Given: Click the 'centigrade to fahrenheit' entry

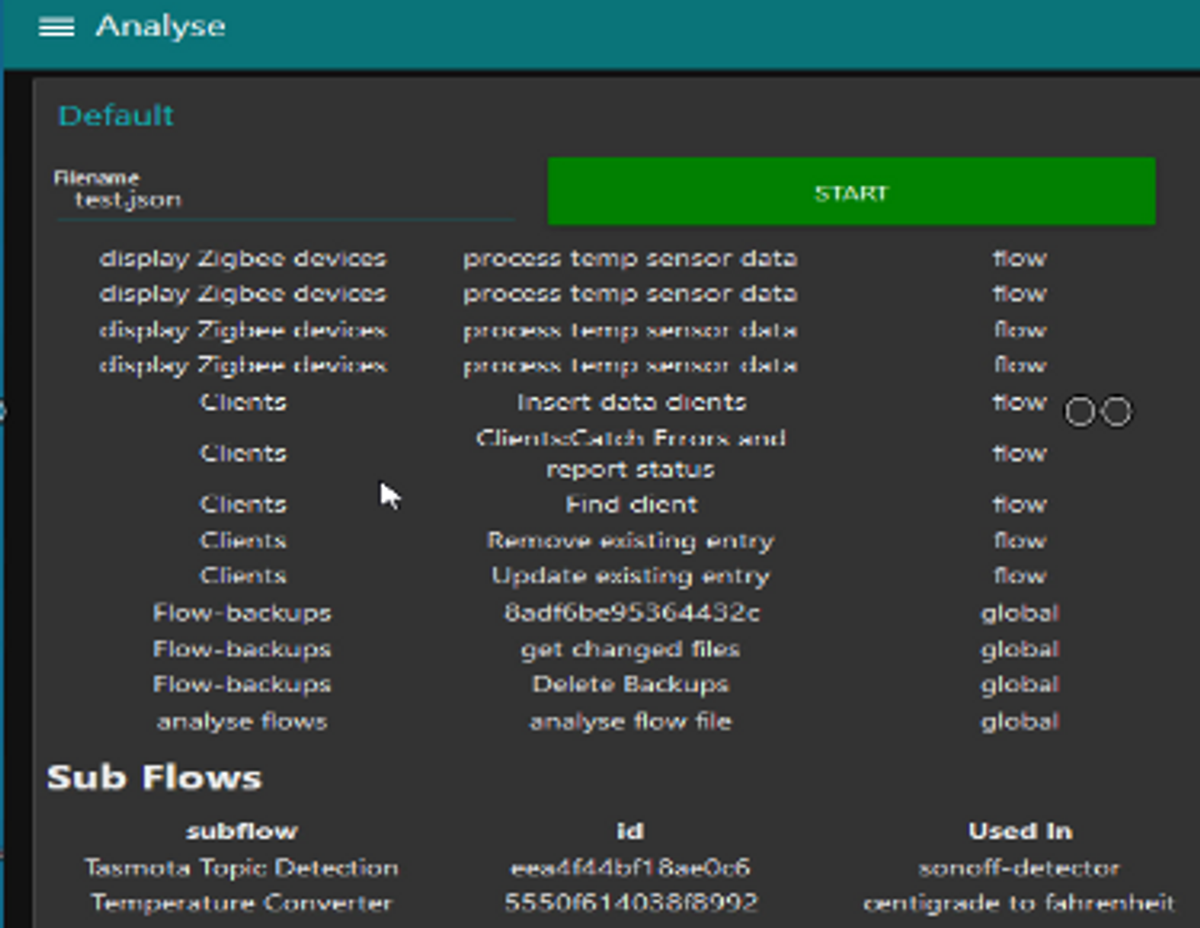Looking at the screenshot, I should point(1019,903).
